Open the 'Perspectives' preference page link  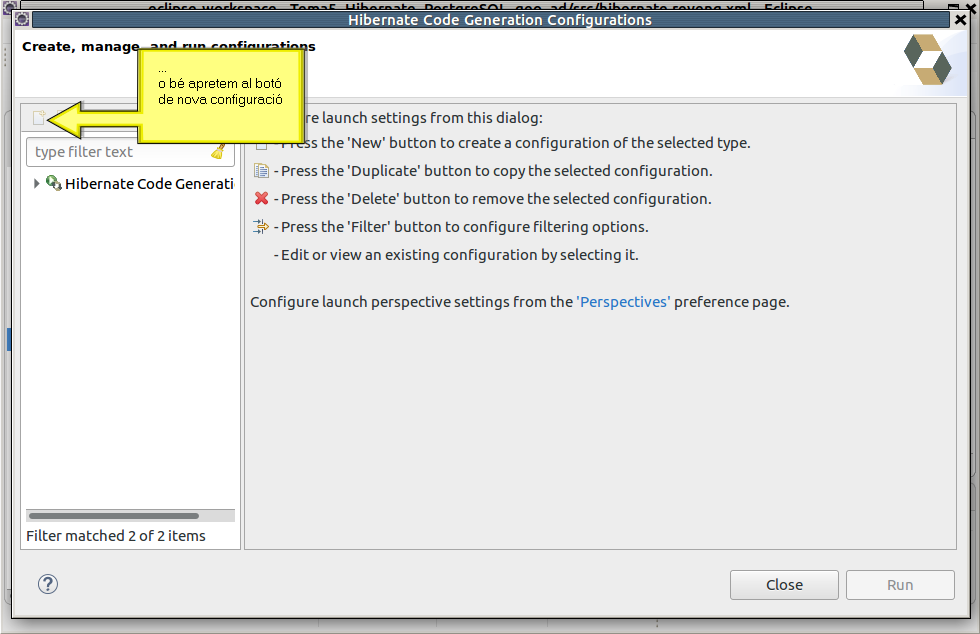[623, 302]
